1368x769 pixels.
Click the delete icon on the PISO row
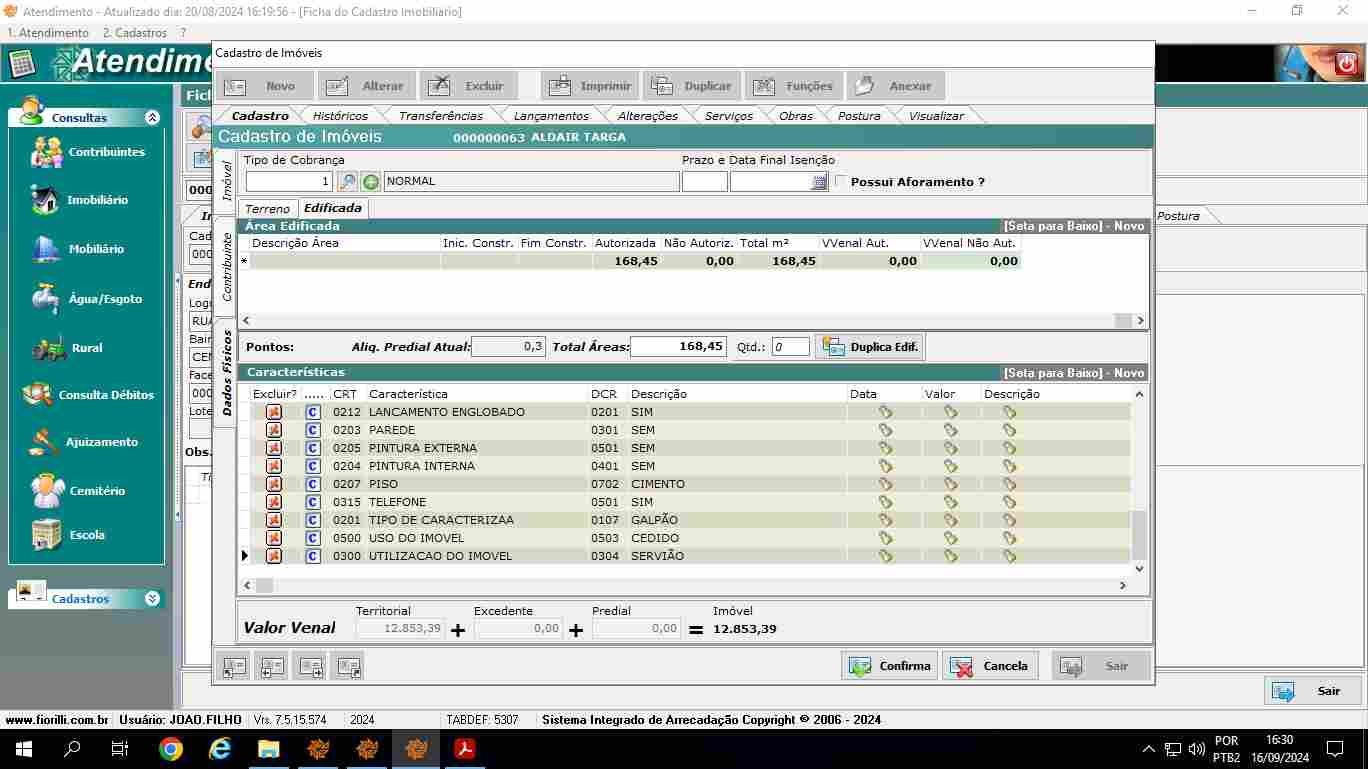[x=273, y=484]
